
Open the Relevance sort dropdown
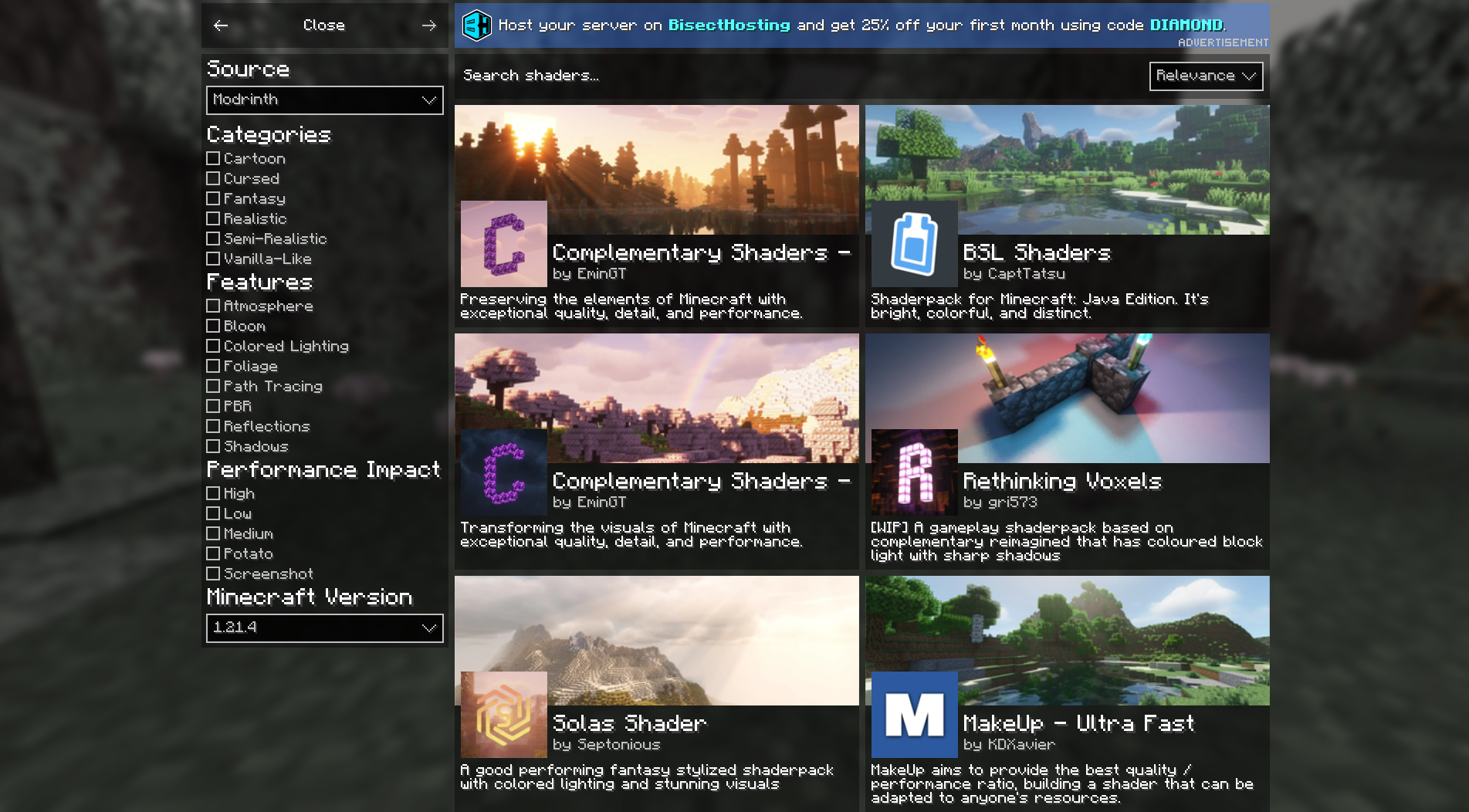click(1206, 76)
